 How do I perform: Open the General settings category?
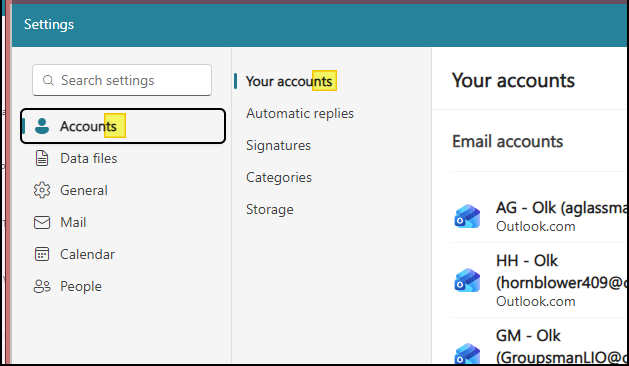tap(123, 190)
